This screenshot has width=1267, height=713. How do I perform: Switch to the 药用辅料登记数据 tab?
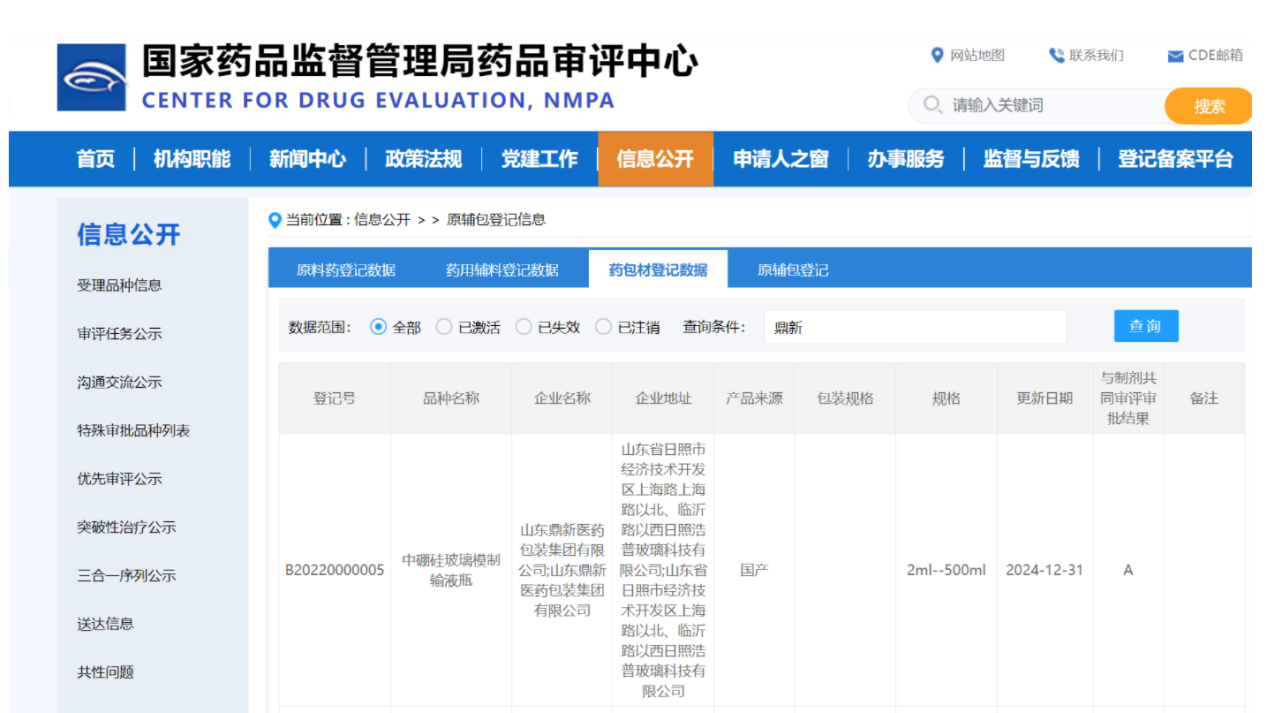[502, 270]
